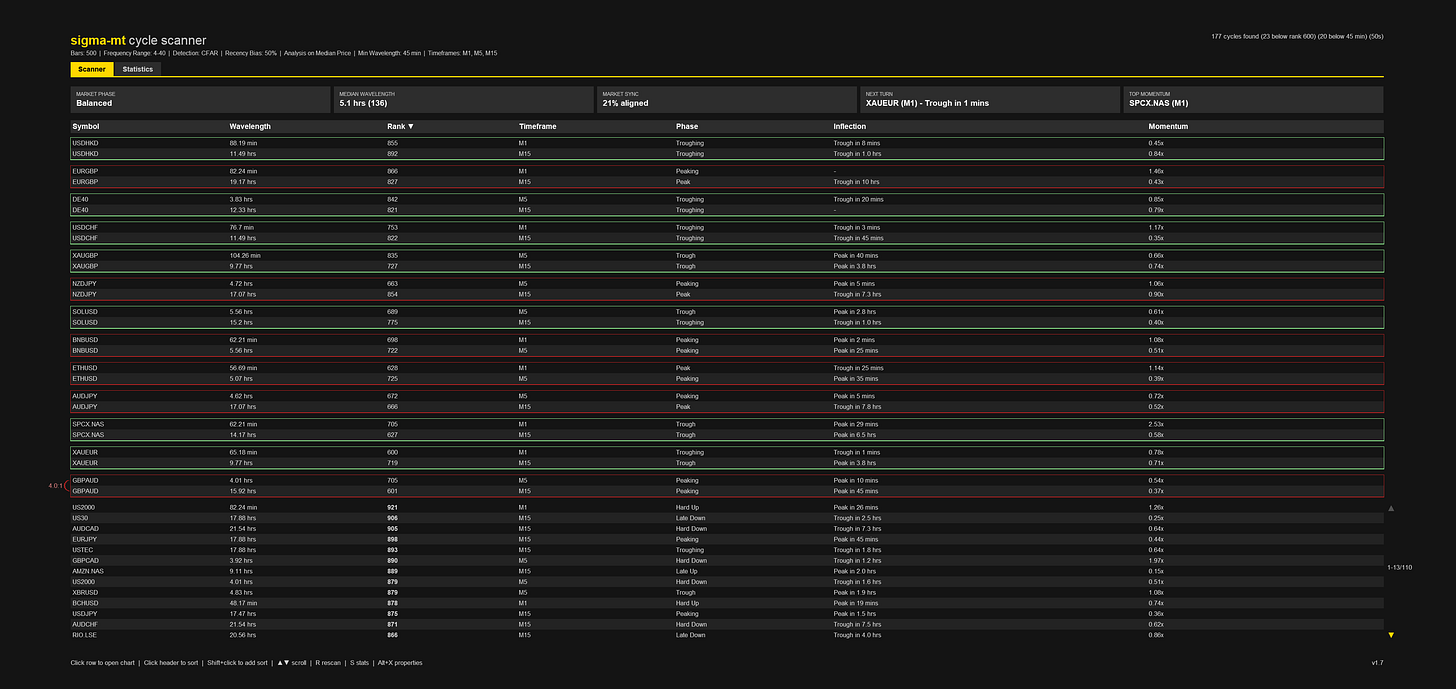Click the scroll up triangle arrow
This screenshot has height=689, width=1456.
click(1391, 509)
